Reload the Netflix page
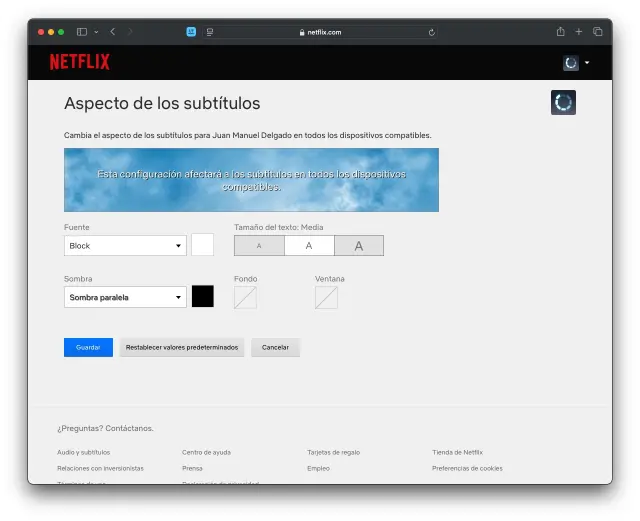Viewport: 640px width, 521px height. tap(431, 32)
